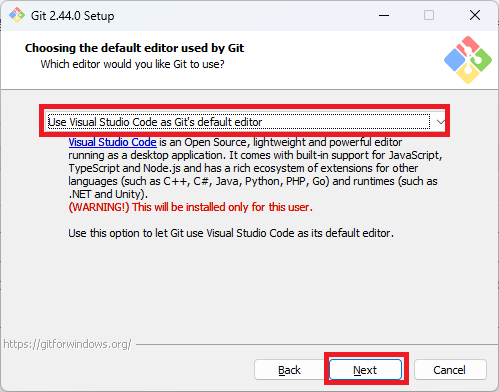
Task: Click the dropdown chevron arrow for editor selection
Action: click(440, 122)
